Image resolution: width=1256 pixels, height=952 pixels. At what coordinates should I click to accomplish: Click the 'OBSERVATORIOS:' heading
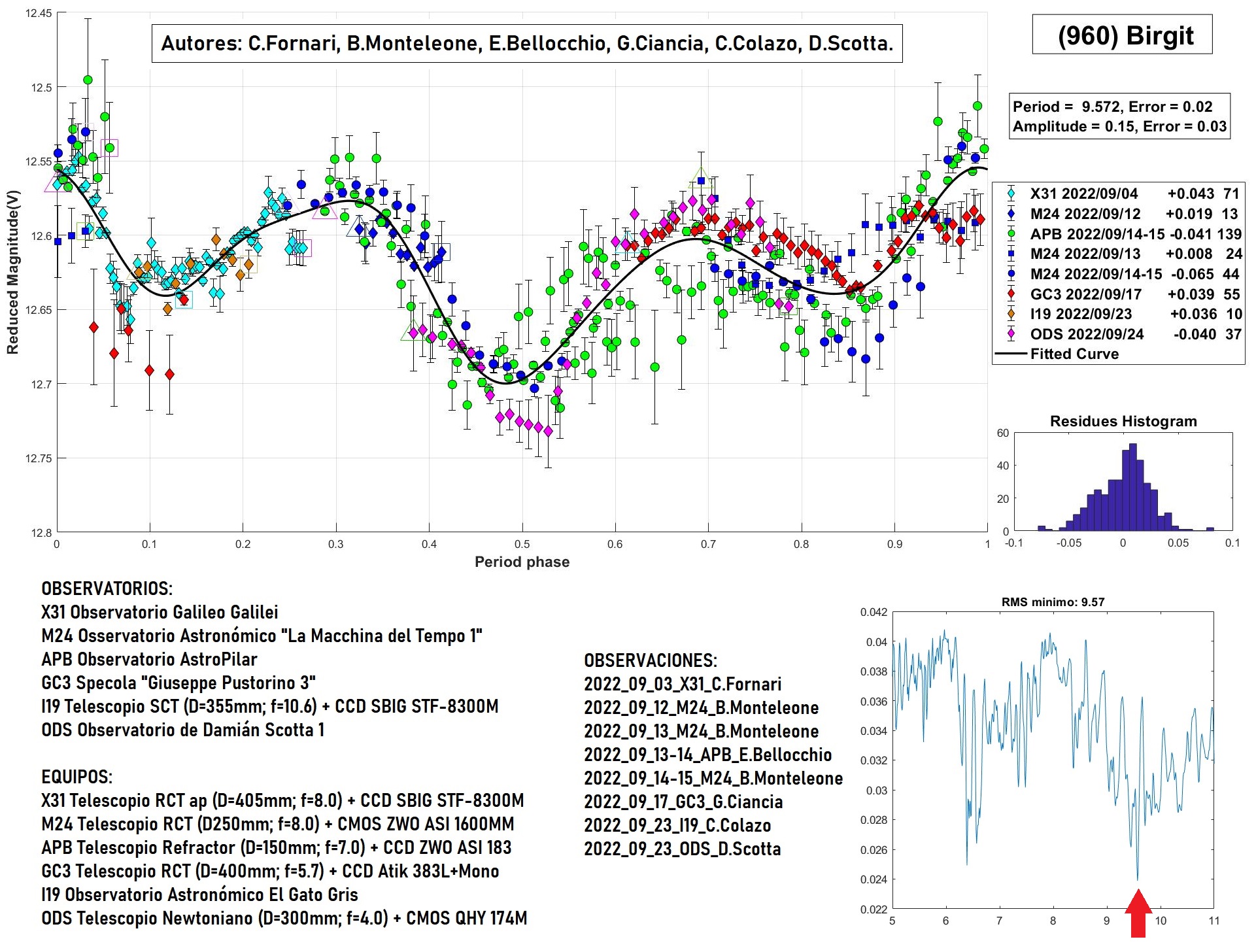click(x=107, y=588)
